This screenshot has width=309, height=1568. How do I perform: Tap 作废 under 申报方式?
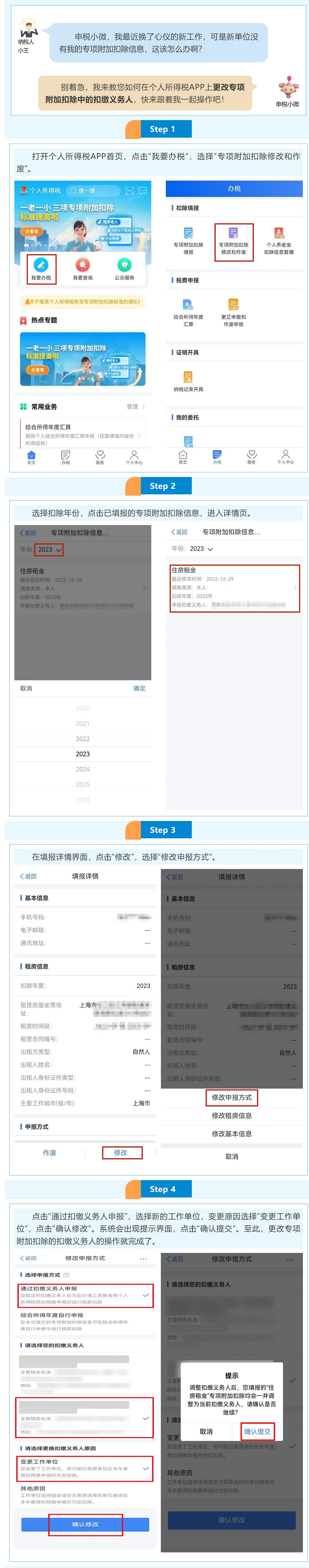click(x=50, y=1152)
